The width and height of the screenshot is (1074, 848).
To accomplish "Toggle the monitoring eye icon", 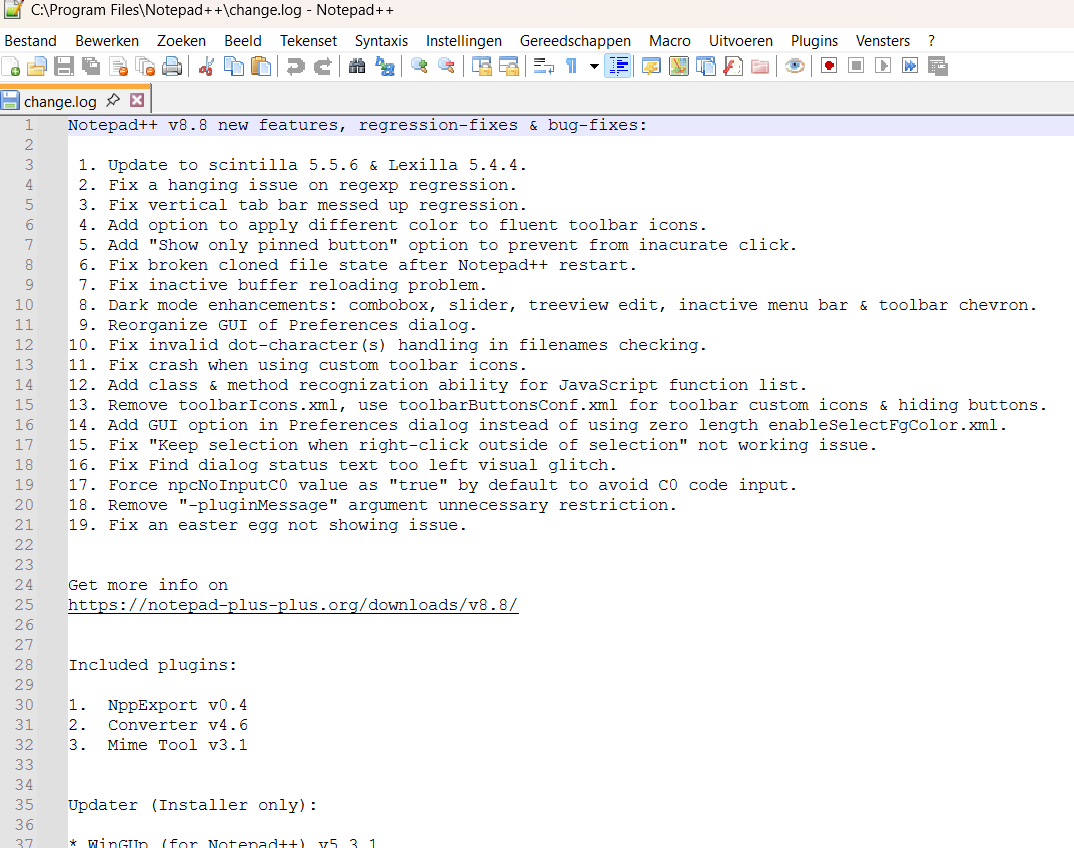I will [795, 66].
